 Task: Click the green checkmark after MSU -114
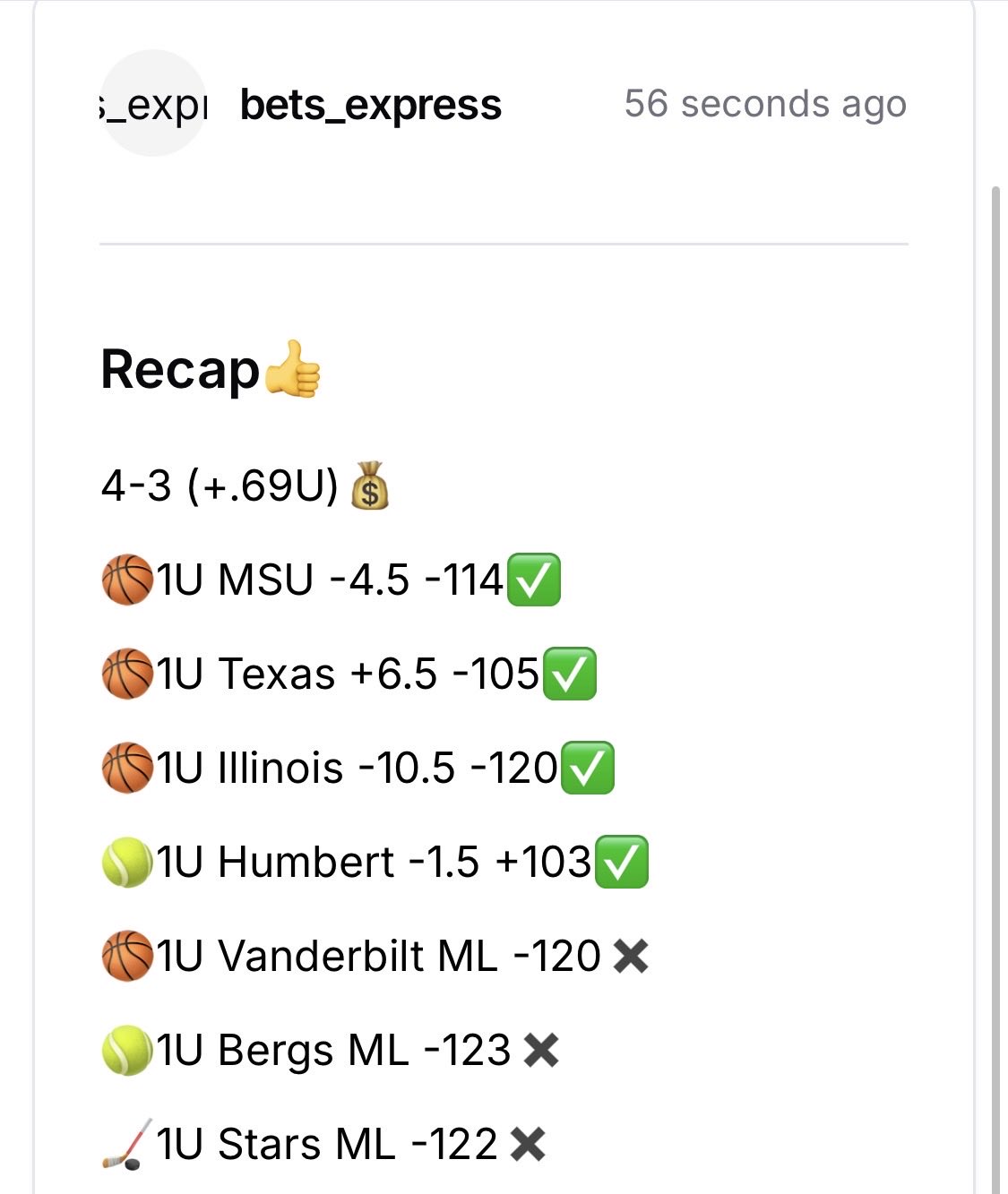[x=534, y=580]
